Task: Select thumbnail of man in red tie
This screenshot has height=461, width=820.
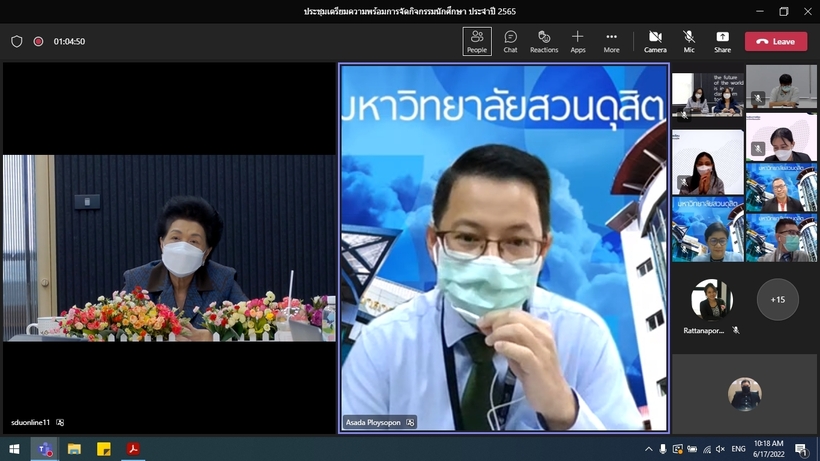Action: tap(781, 187)
